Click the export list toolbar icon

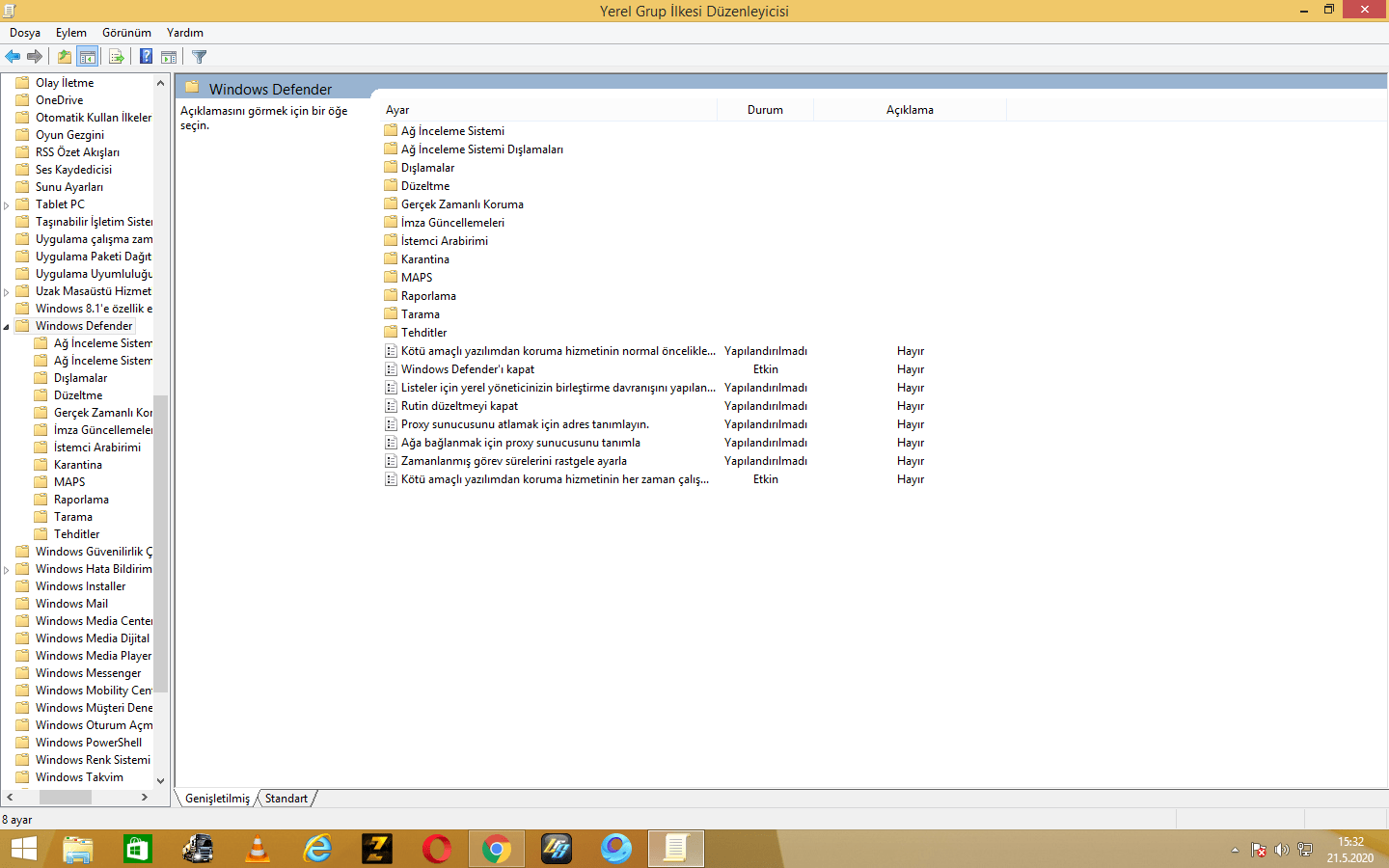(117, 57)
